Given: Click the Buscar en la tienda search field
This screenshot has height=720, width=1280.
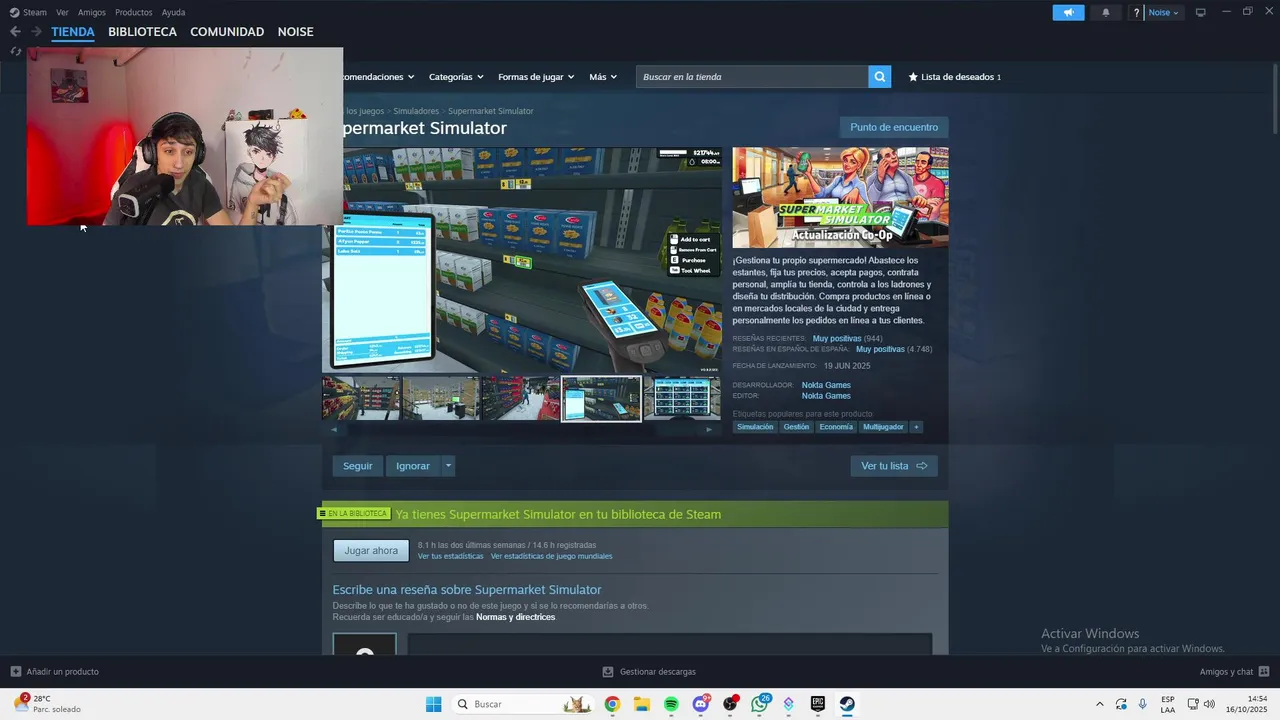Looking at the screenshot, I should click(752, 77).
